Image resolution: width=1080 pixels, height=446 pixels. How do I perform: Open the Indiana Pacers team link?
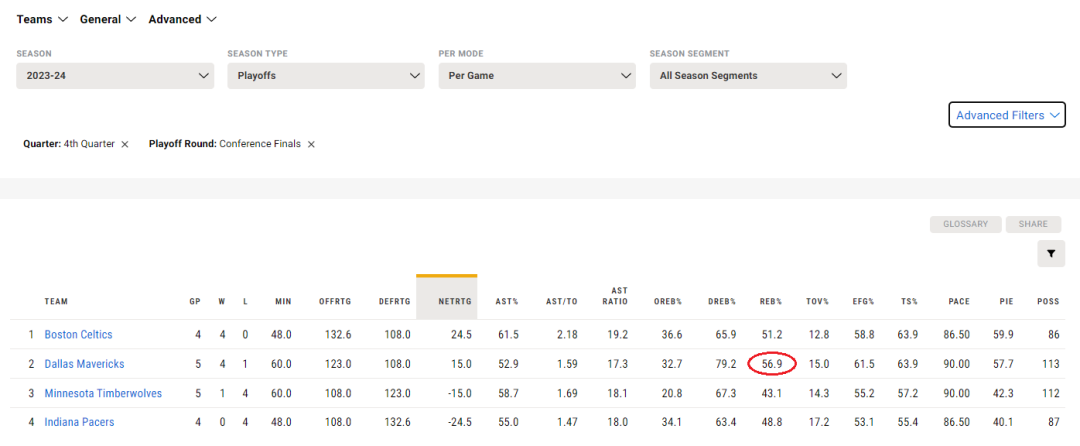tap(79, 423)
